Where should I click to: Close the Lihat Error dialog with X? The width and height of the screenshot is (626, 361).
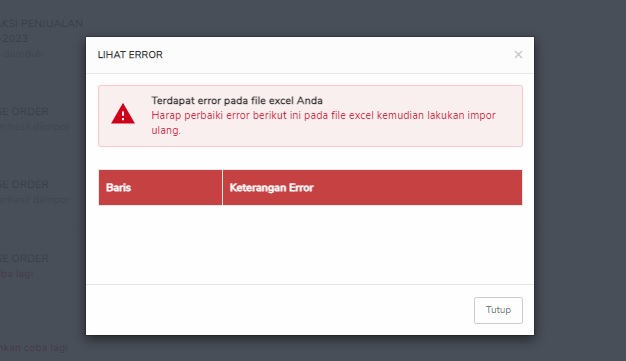(x=518, y=54)
